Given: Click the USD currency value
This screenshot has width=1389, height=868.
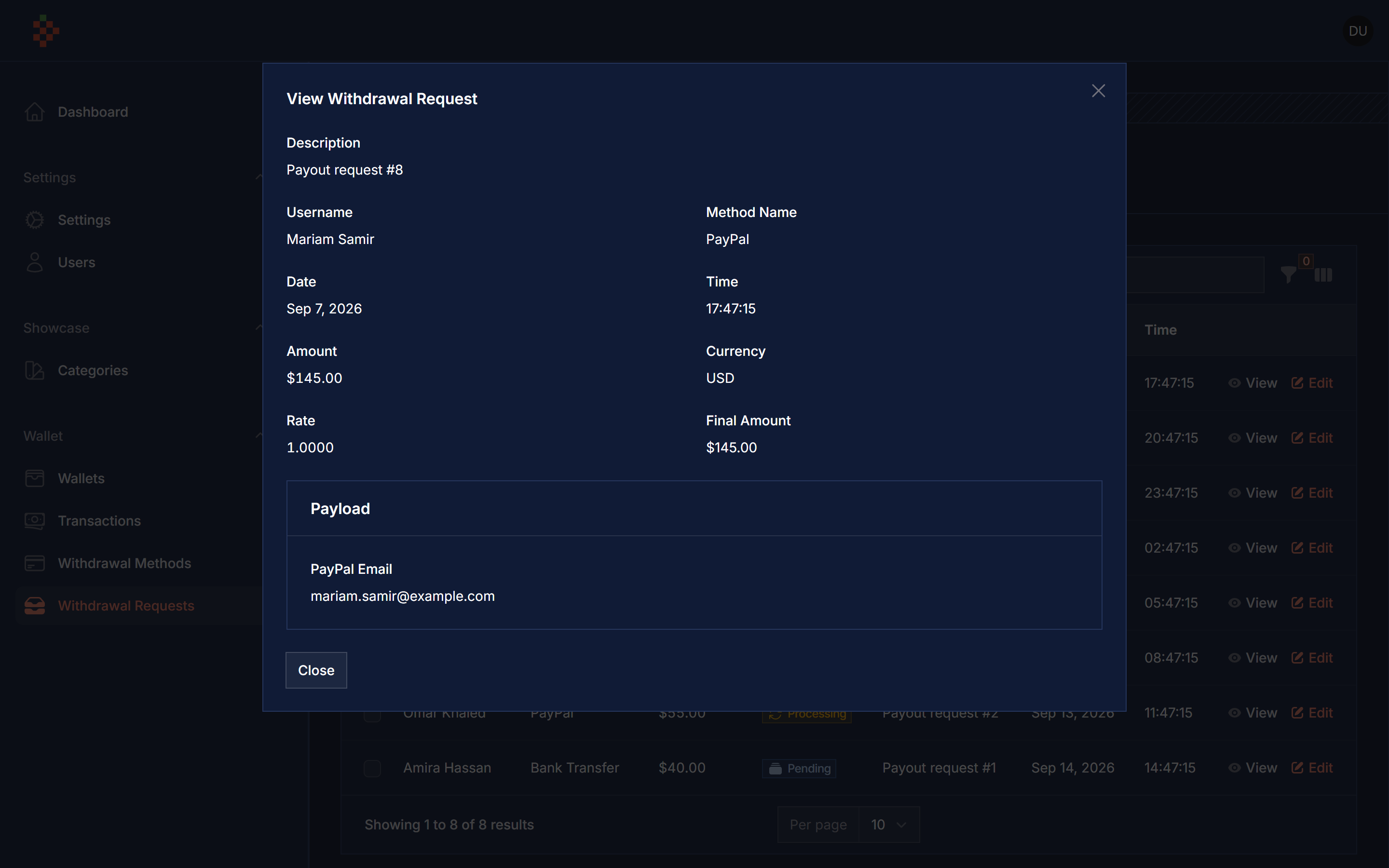Looking at the screenshot, I should tap(720, 379).
